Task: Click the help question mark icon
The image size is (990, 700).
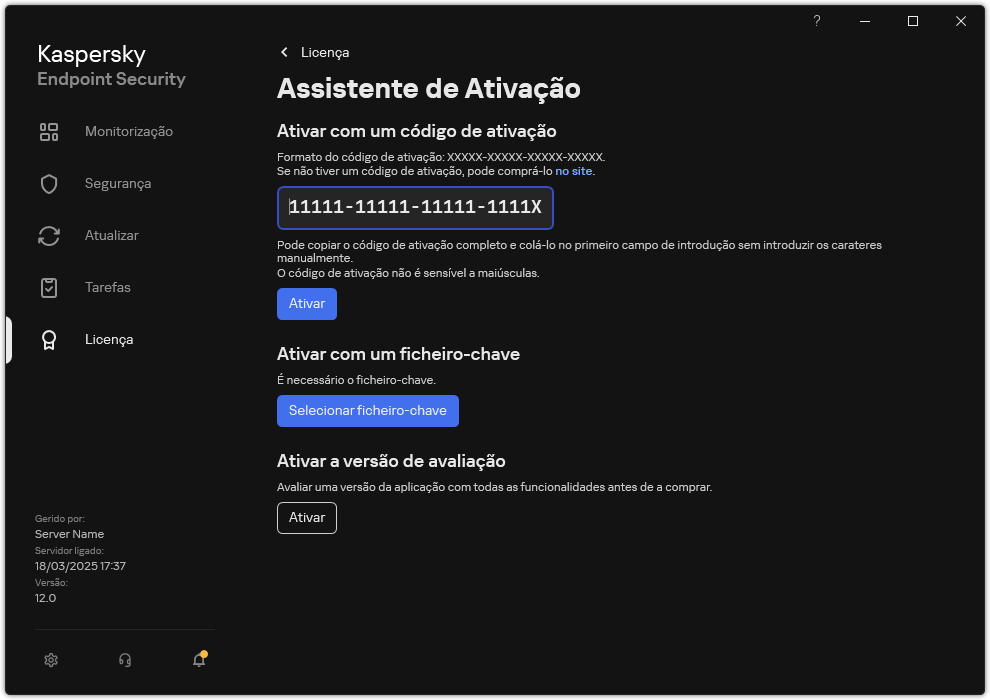Action: point(816,21)
